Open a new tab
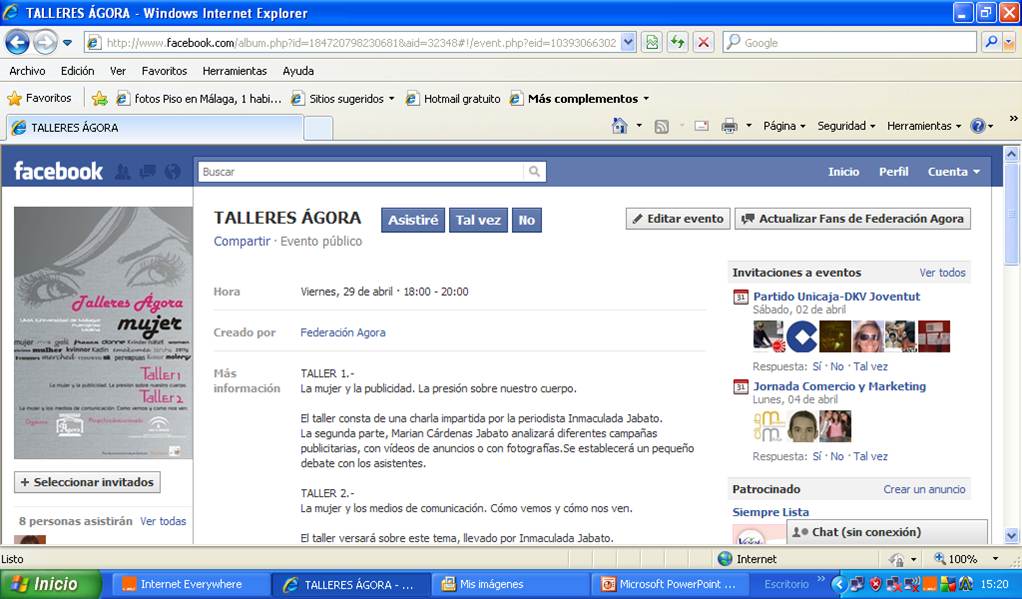The height and width of the screenshot is (599, 1022). click(319, 128)
